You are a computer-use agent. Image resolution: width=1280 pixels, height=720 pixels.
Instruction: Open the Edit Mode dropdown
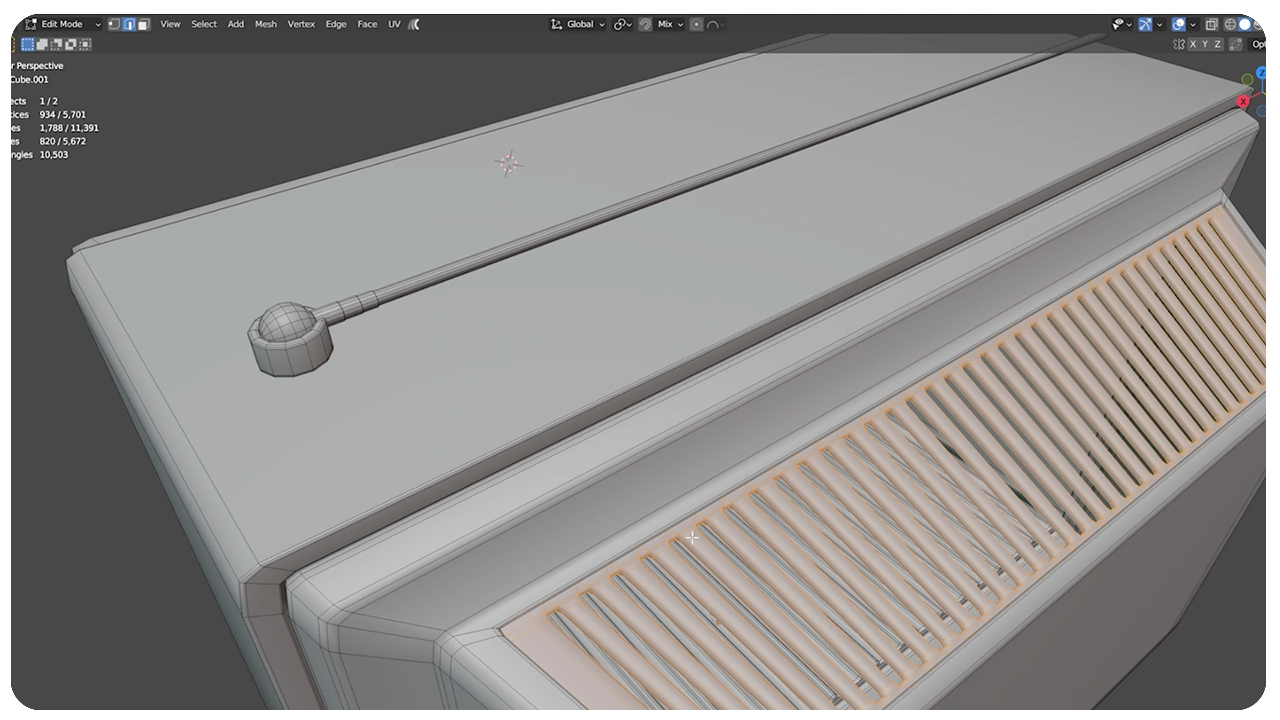coord(63,24)
